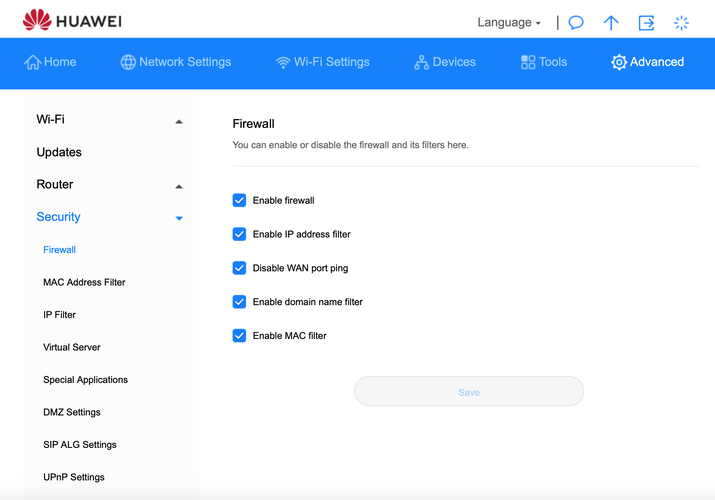The image size is (715, 500).
Task: Uncheck Enable firewall checkbox
Action: [x=239, y=200]
